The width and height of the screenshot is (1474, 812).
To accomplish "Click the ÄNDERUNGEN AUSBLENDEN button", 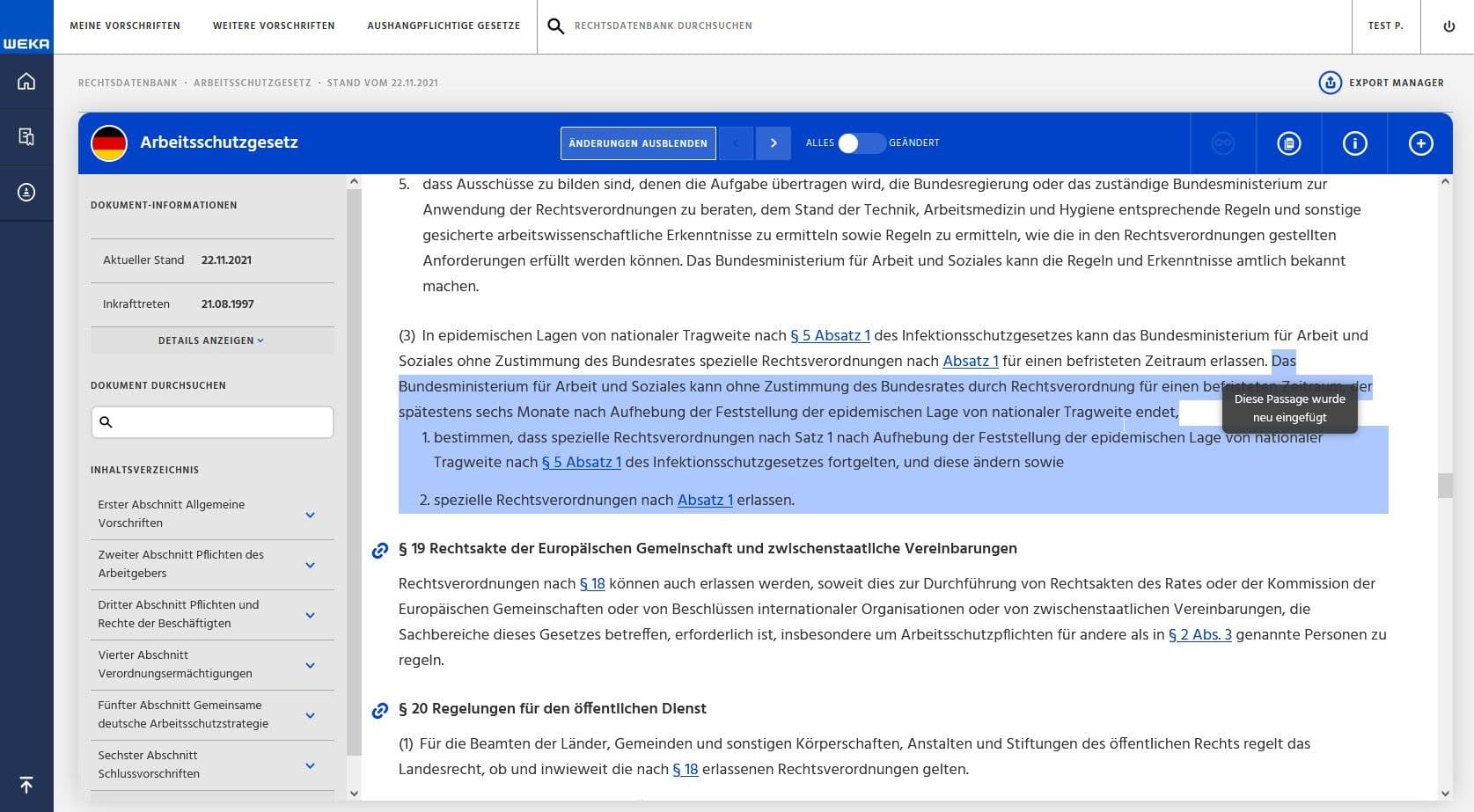I will pyautogui.click(x=637, y=143).
